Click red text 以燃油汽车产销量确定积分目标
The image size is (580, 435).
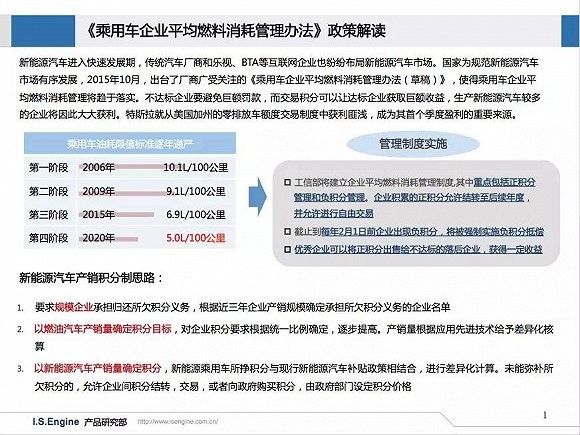(103, 329)
